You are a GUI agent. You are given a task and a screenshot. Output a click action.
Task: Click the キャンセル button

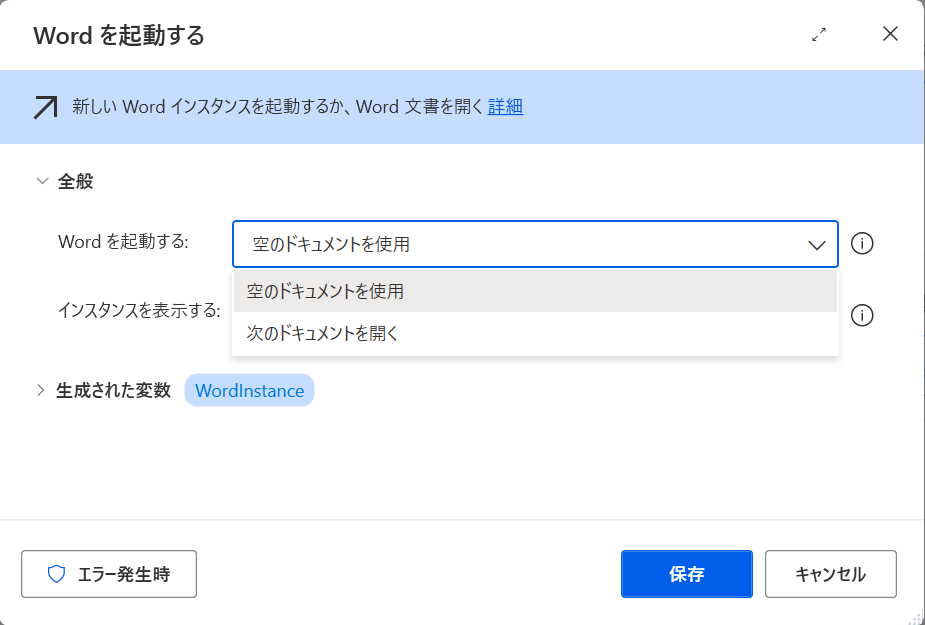[831, 574]
